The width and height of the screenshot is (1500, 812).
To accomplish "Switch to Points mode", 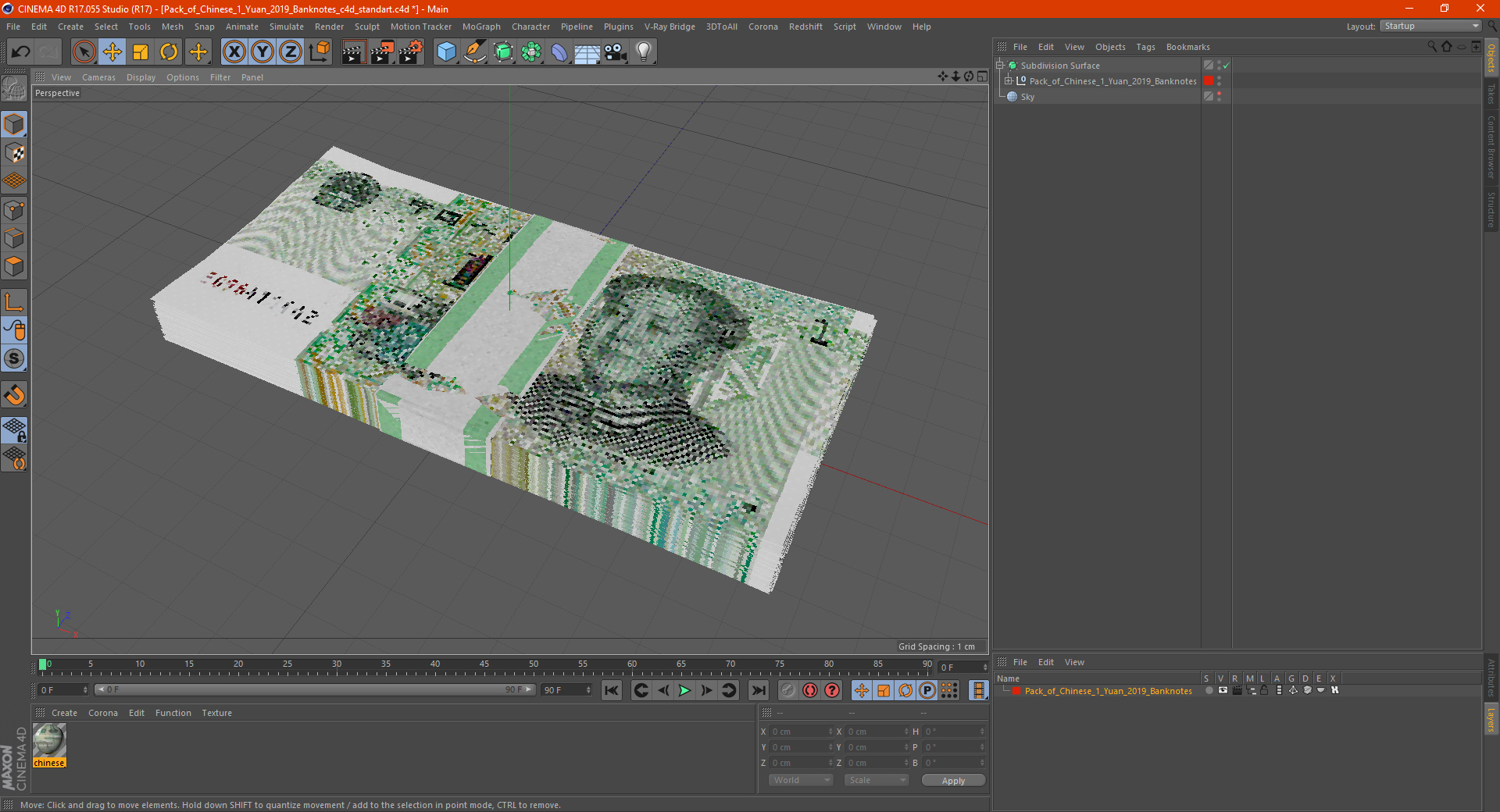I will pos(14,210).
